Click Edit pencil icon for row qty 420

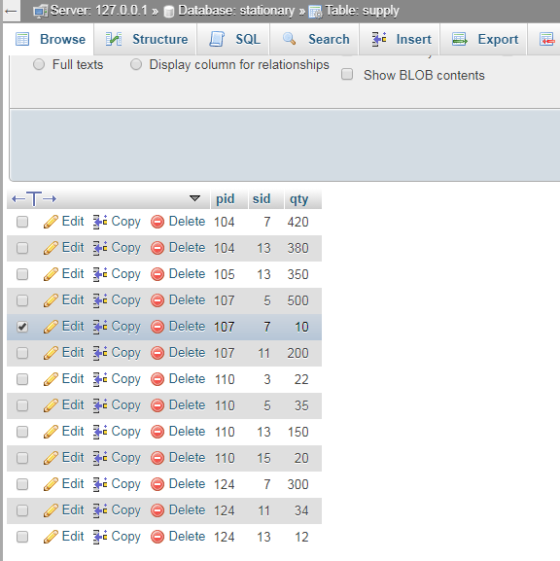(50, 222)
